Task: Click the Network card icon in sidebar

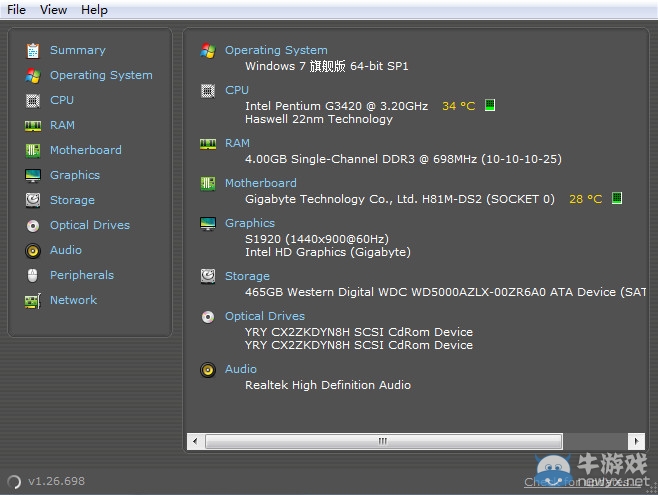Action: coord(33,301)
